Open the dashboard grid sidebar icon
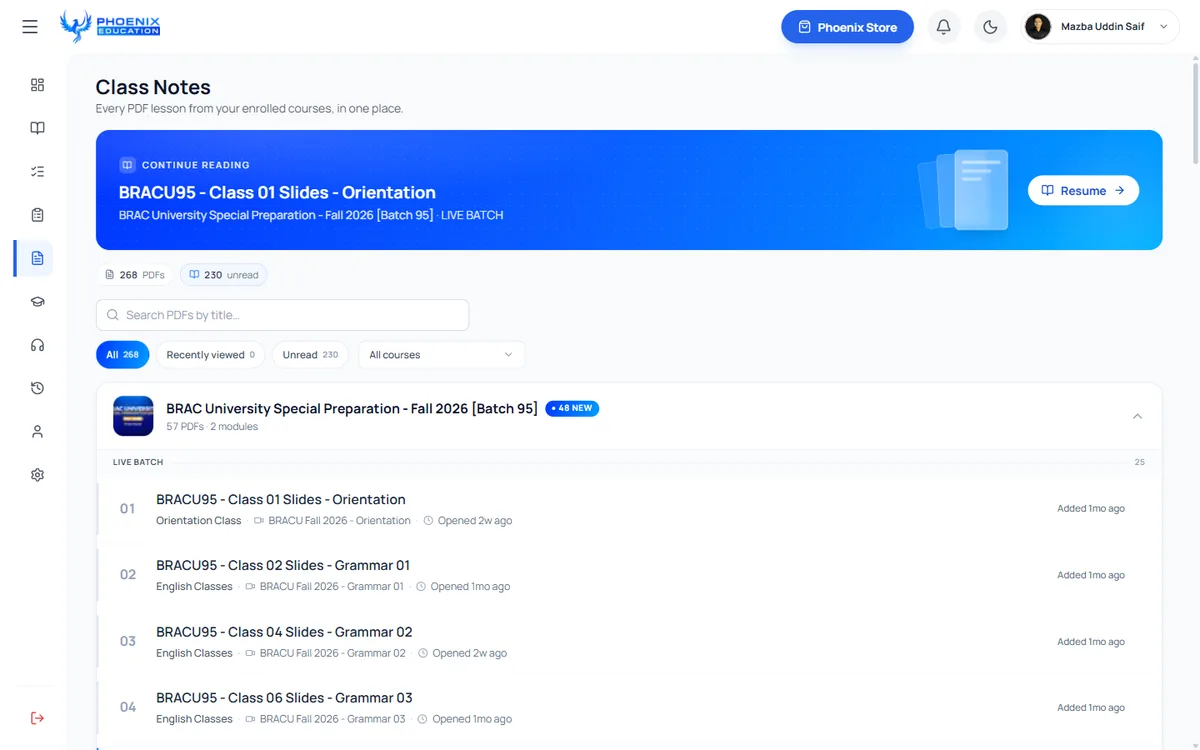This screenshot has height=750, width=1200. pos(37,85)
